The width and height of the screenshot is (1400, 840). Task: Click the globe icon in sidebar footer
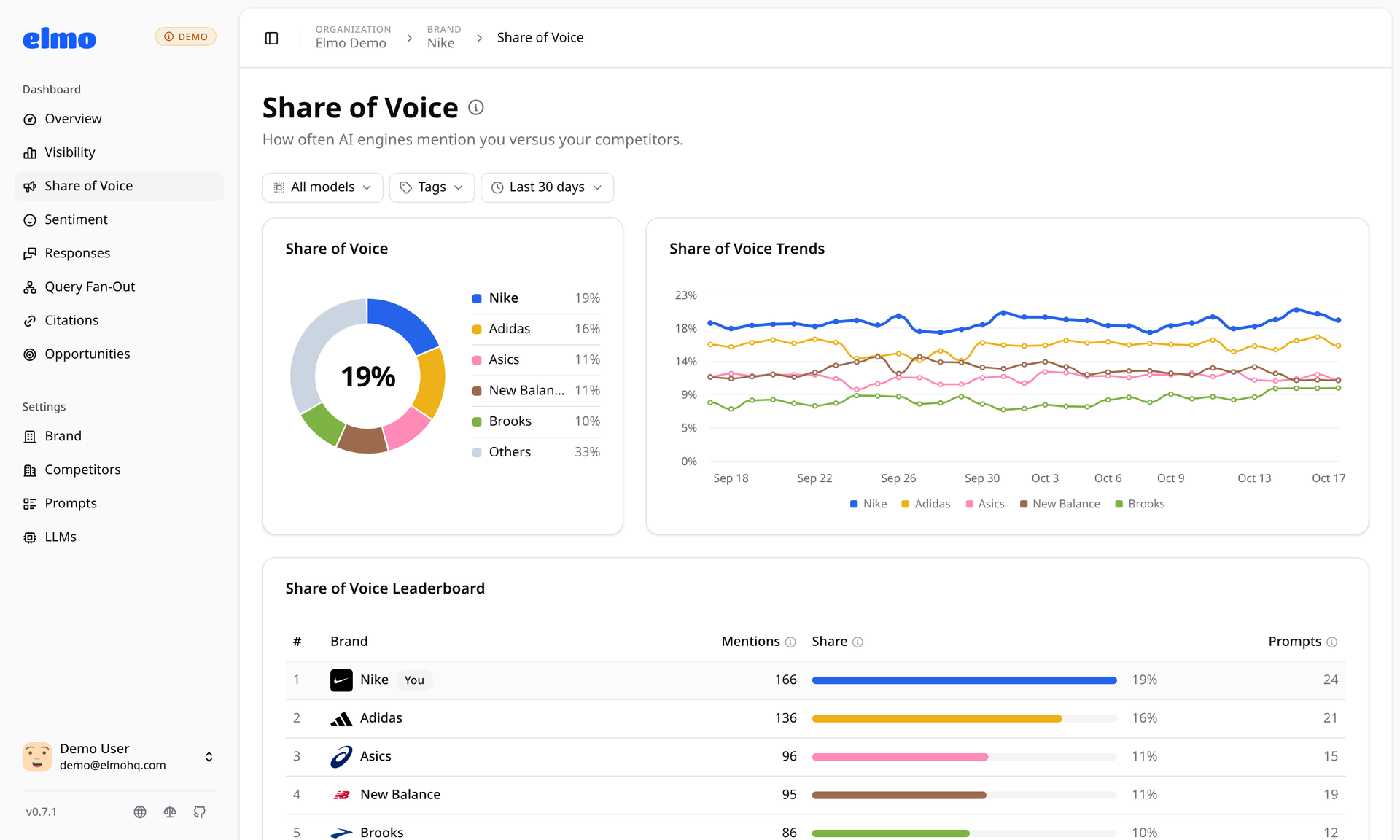[140, 812]
